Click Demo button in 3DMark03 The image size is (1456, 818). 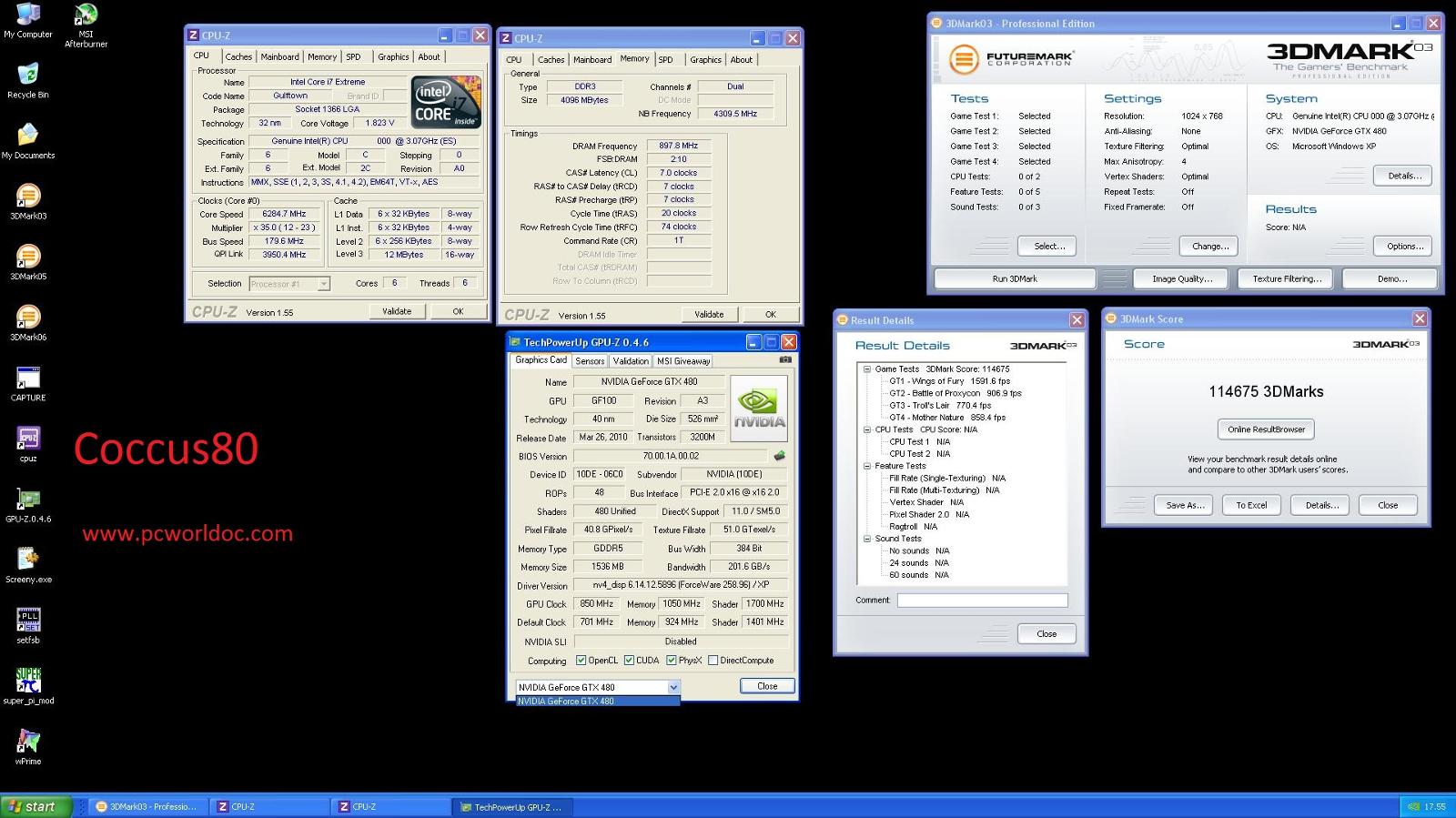1391,278
